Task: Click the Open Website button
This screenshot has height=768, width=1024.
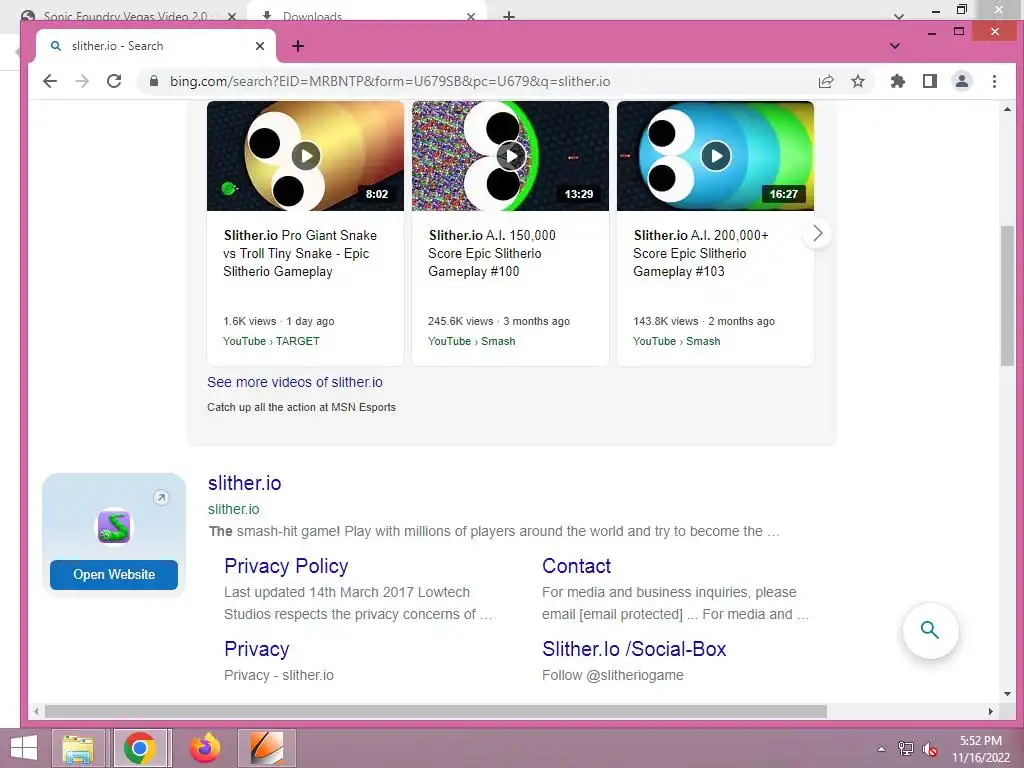Action: 114,575
